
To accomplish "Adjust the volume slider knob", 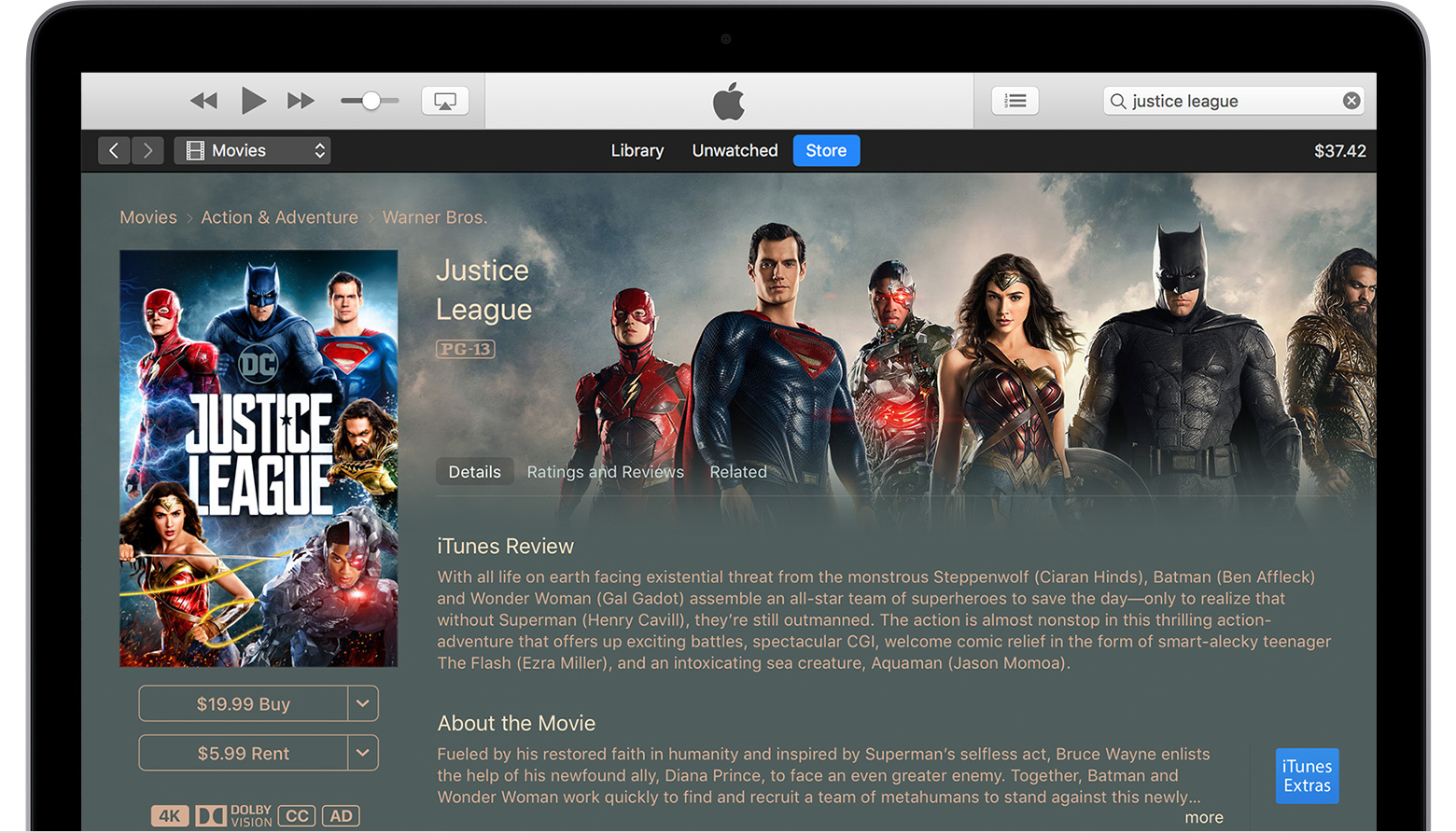I will pyautogui.click(x=371, y=101).
